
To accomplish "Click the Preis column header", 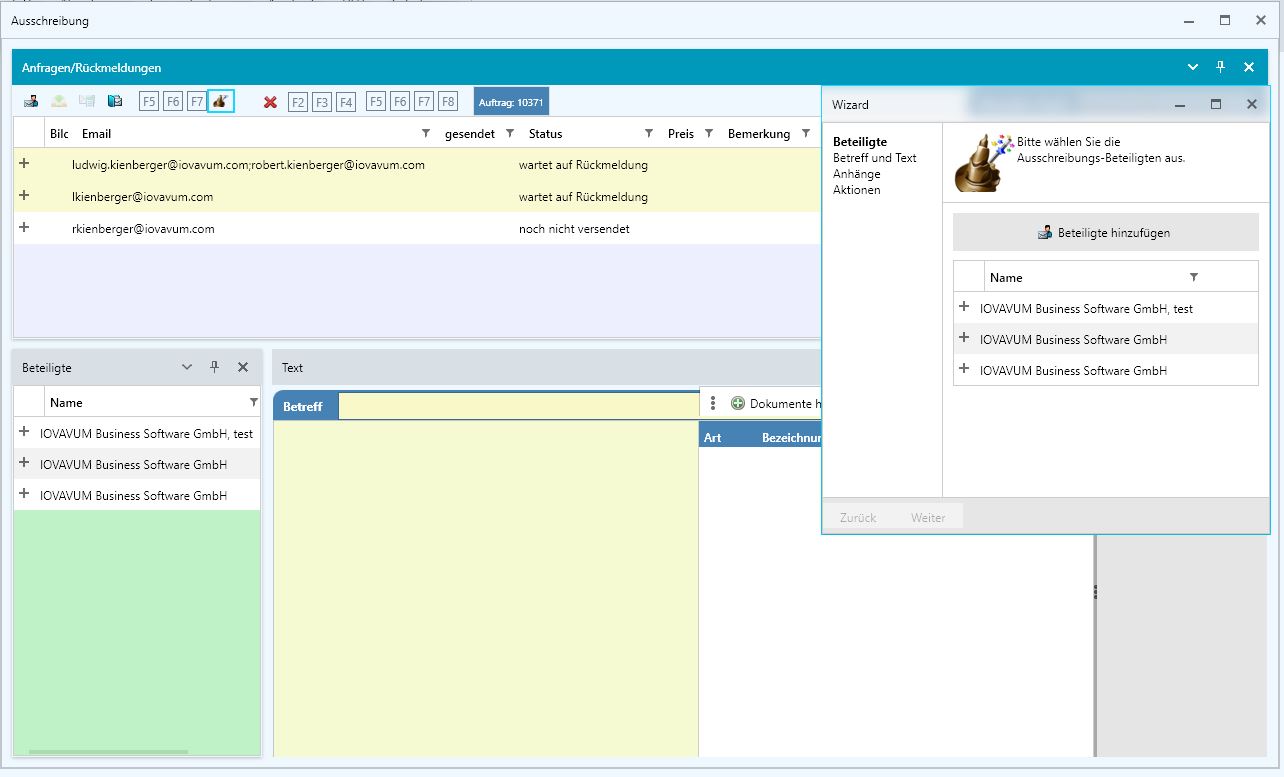I will [x=681, y=133].
